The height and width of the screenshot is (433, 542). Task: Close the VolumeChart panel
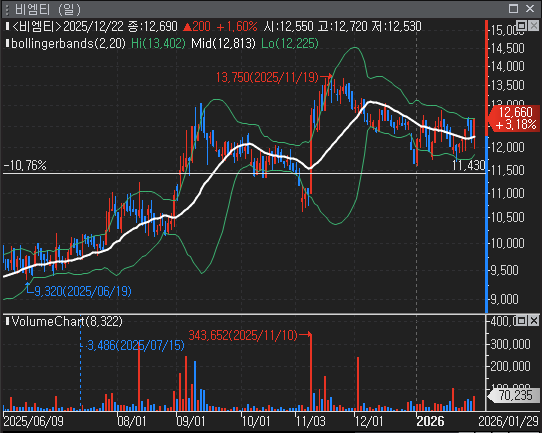534,321
